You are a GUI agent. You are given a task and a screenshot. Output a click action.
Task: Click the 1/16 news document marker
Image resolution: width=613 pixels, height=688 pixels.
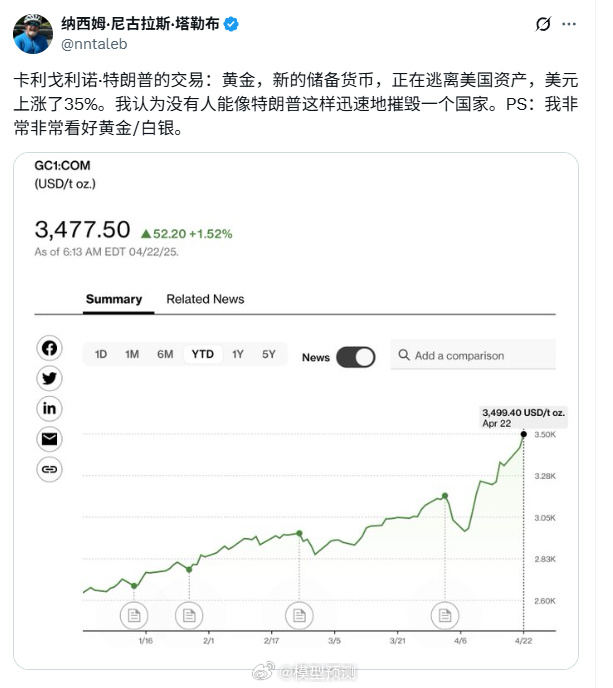click(134, 615)
